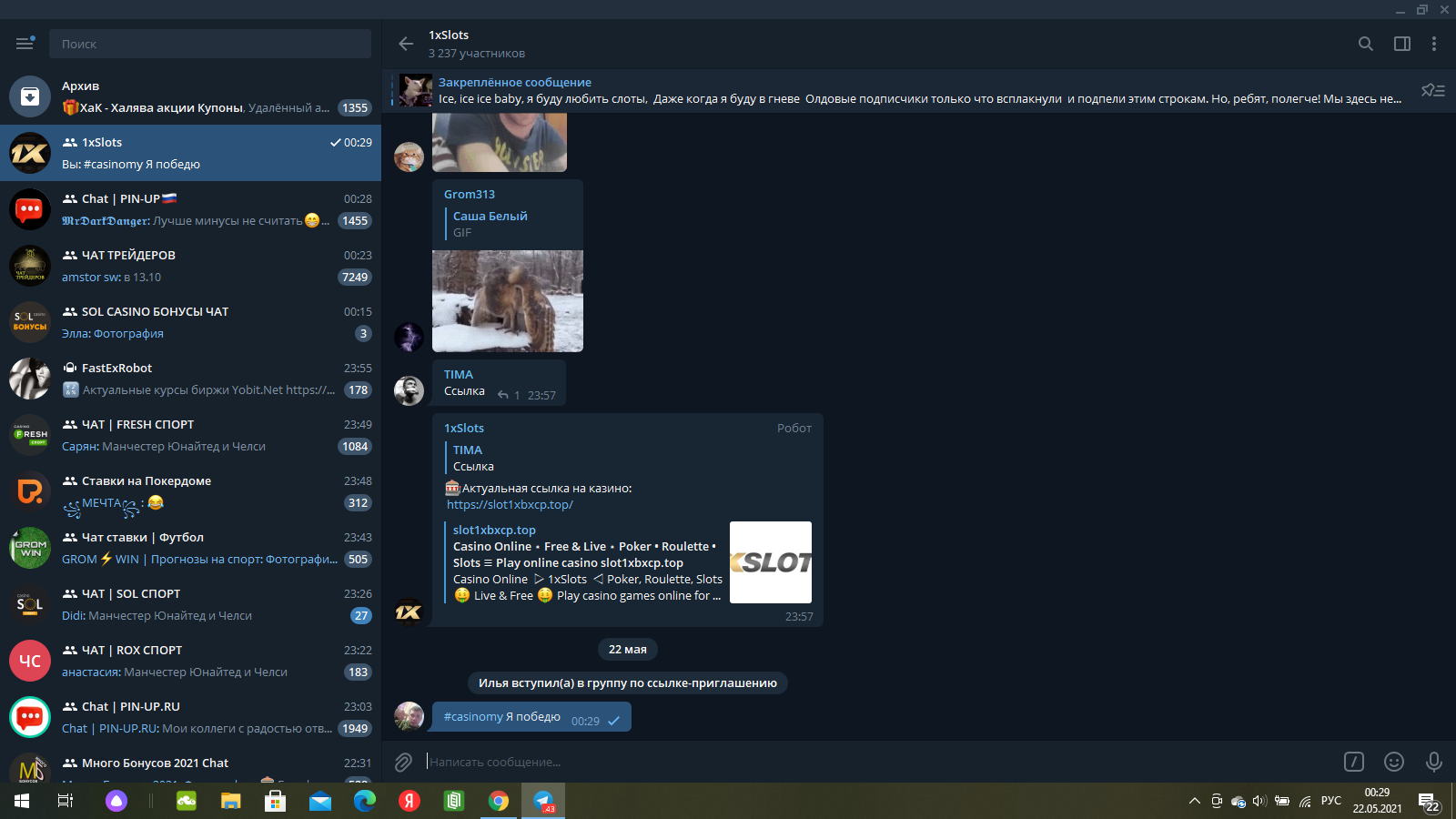Open the green cloud app in taskbar
The width and height of the screenshot is (1456, 819).
pos(187,801)
